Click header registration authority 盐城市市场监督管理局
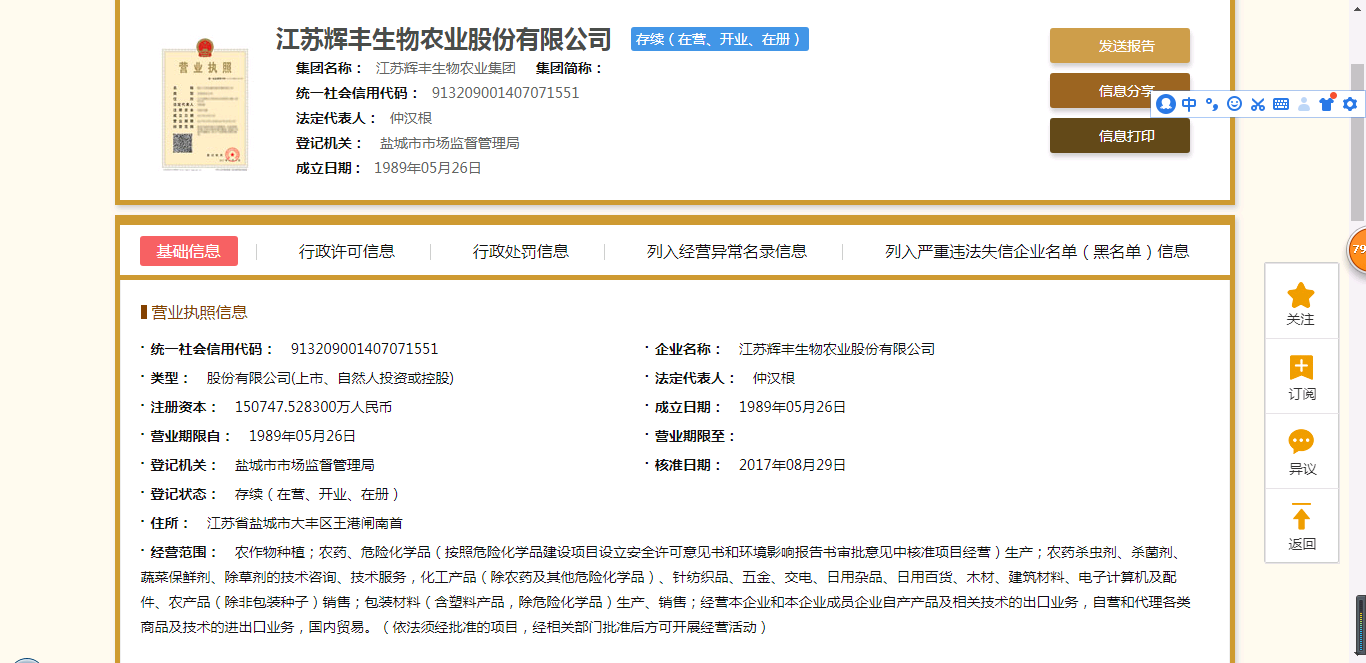Viewport: 1366px width, 663px height. click(449, 143)
